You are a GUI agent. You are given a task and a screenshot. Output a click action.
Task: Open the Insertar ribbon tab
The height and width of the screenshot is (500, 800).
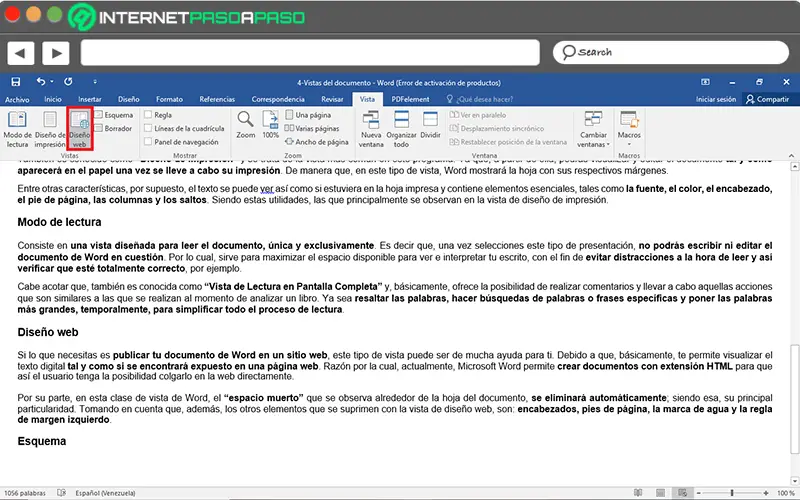pos(90,99)
